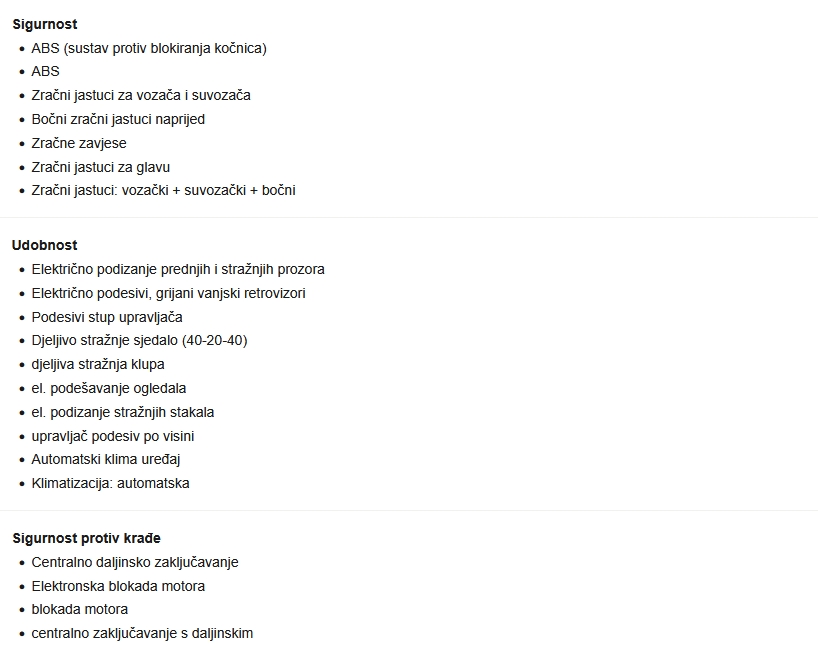The width and height of the screenshot is (818, 653).
Task: Click the Podesivi stup upravljača item
Action: (x=107, y=317)
